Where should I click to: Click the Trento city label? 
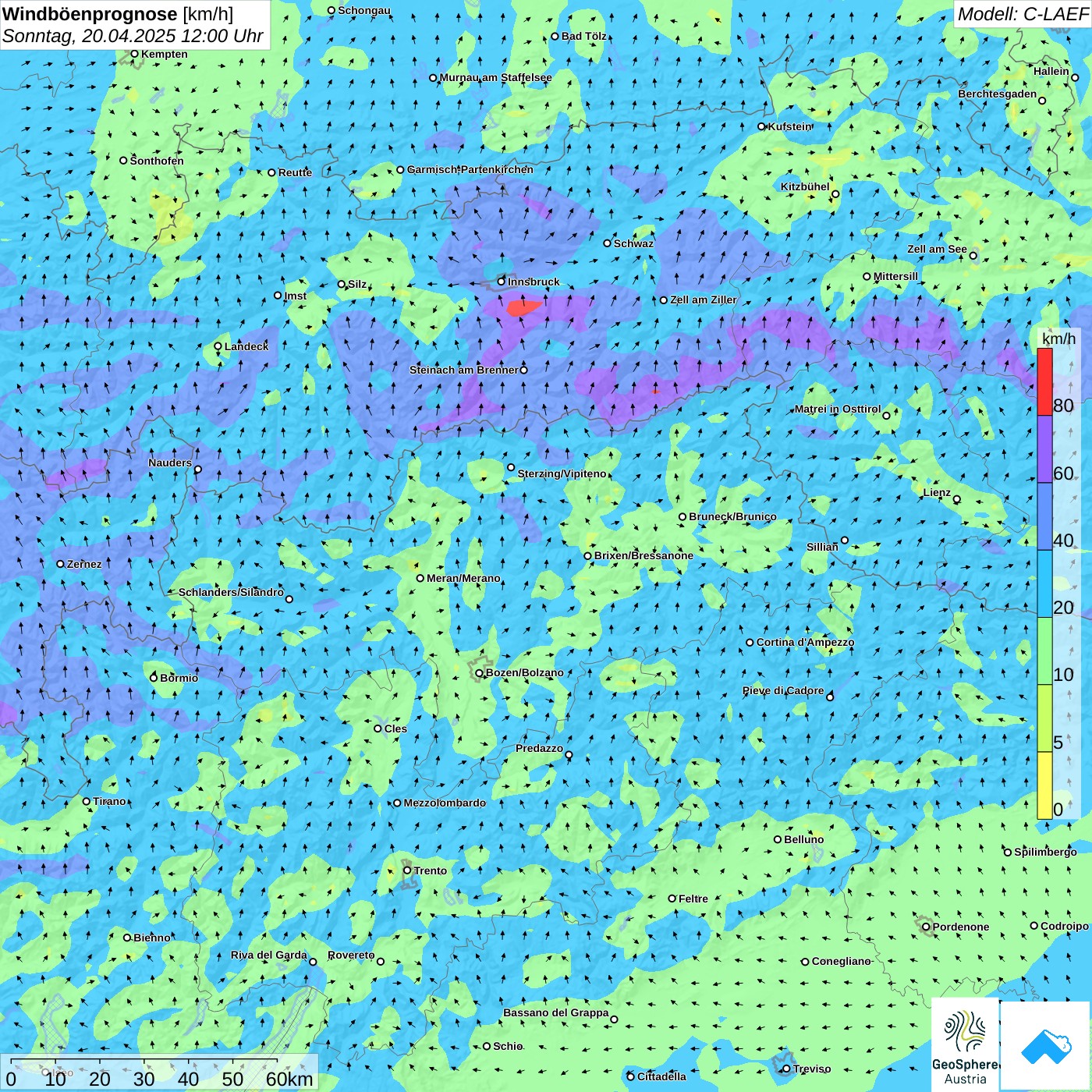coord(431,870)
